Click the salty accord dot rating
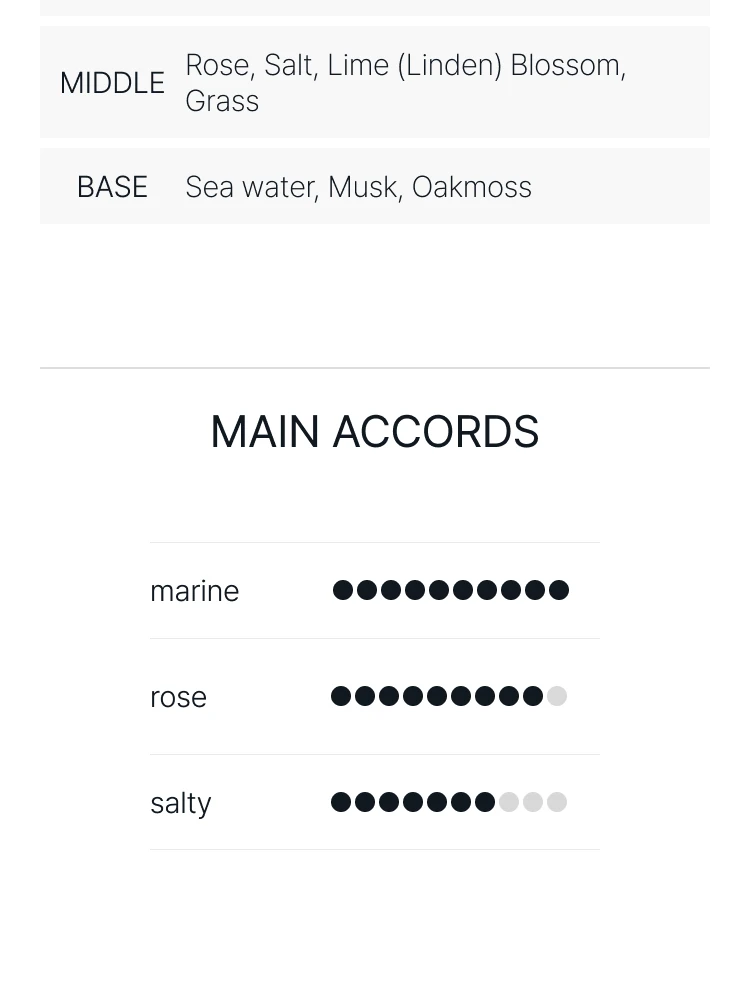This screenshot has height=1000, width=750. (x=449, y=802)
